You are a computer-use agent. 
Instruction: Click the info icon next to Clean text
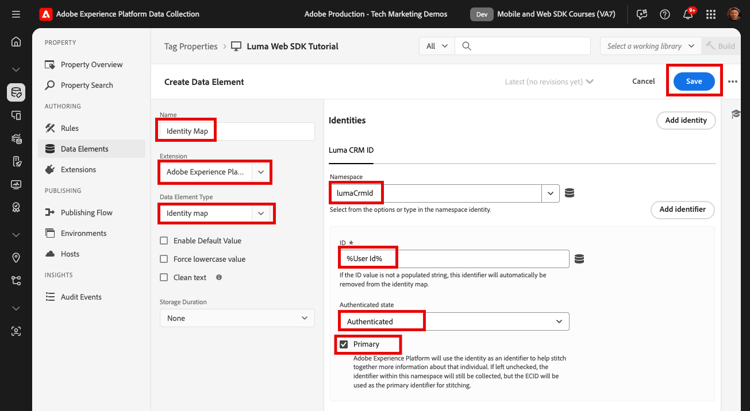(x=219, y=277)
